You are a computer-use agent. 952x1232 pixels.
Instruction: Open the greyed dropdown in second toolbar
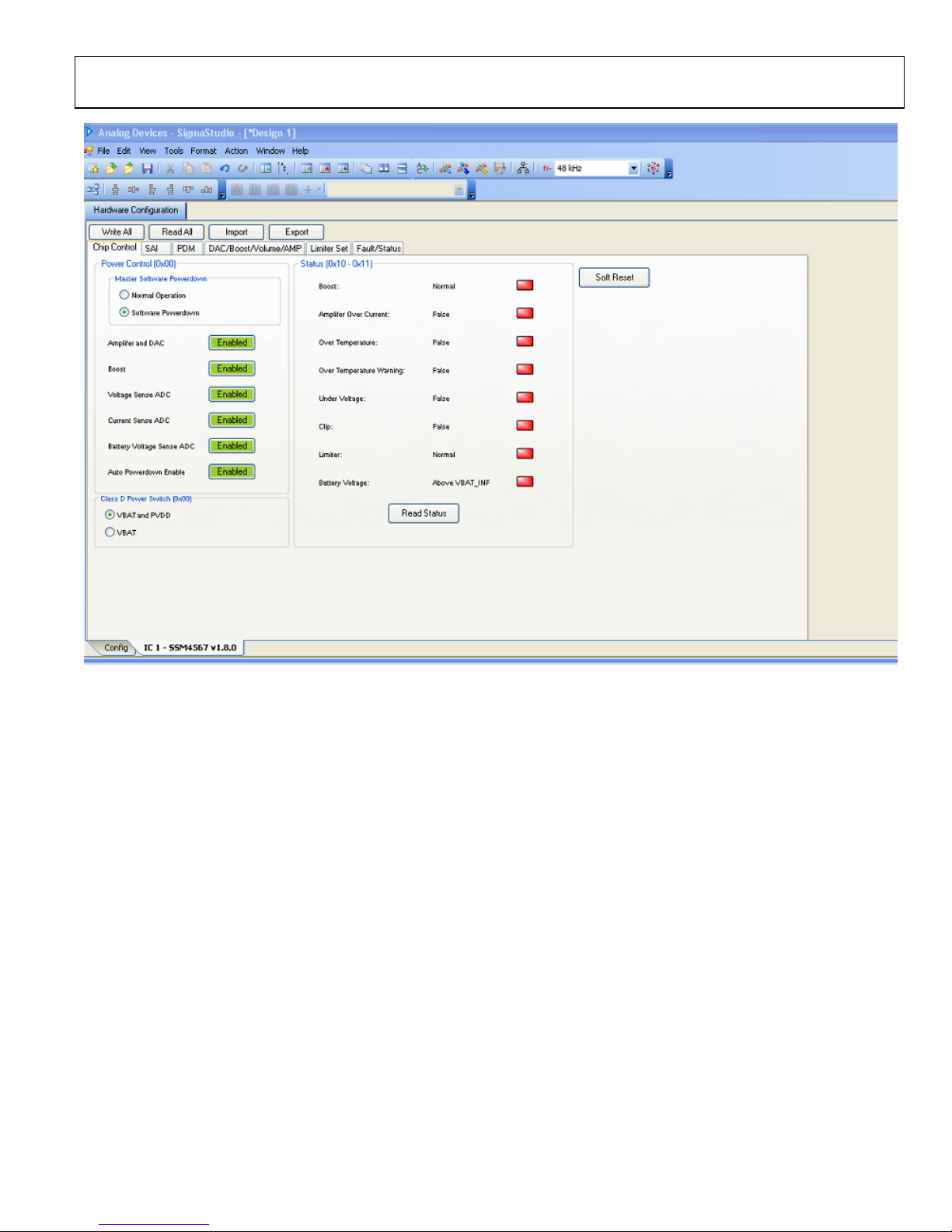pos(459,190)
